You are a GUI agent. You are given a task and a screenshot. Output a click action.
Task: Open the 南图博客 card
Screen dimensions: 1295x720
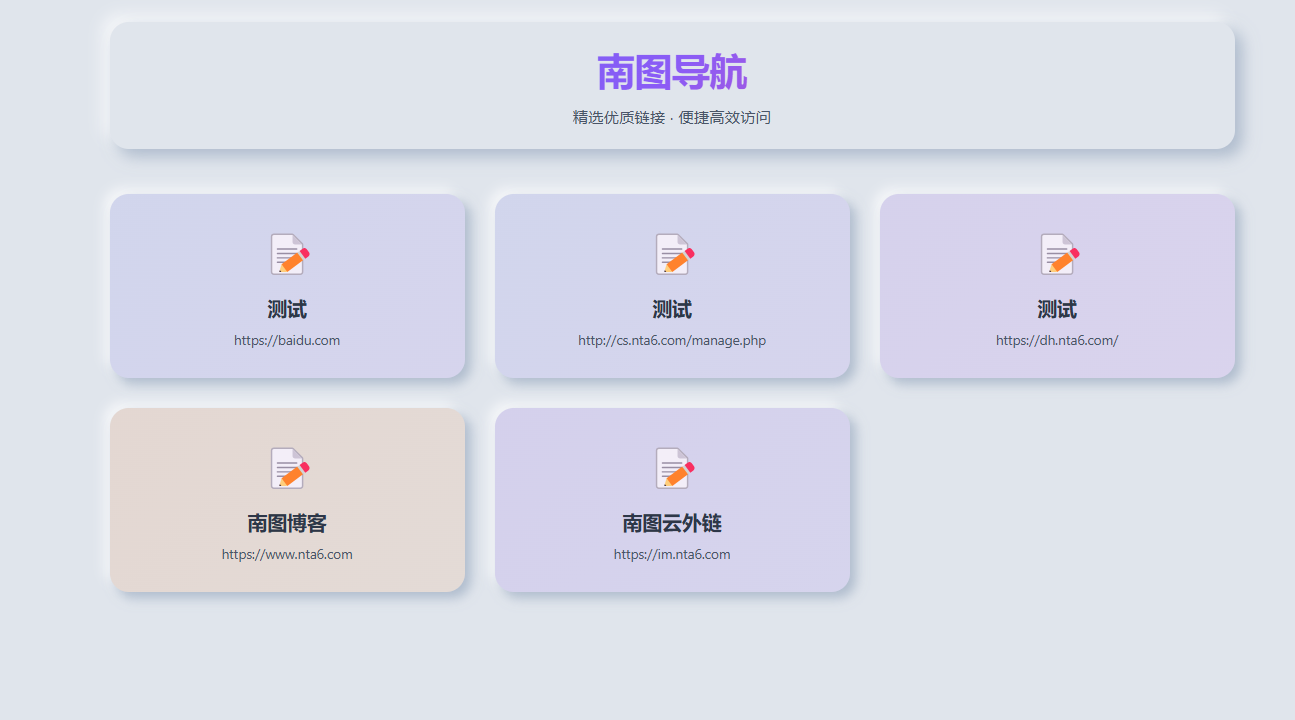[x=288, y=499]
